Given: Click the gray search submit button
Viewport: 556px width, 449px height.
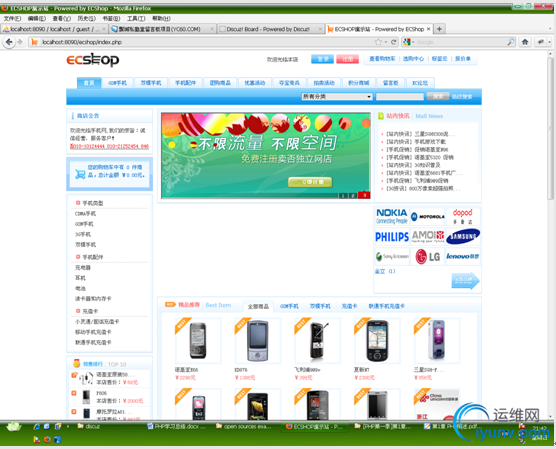Looking at the screenshot, I should (x=438, y=96).
